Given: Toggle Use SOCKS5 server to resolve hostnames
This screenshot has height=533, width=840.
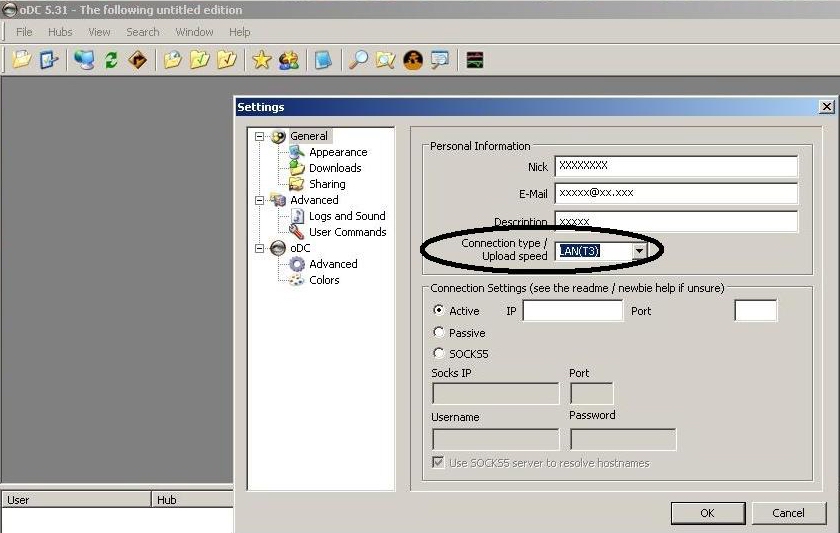Looking at the screenshot, I should click(438, 462).
